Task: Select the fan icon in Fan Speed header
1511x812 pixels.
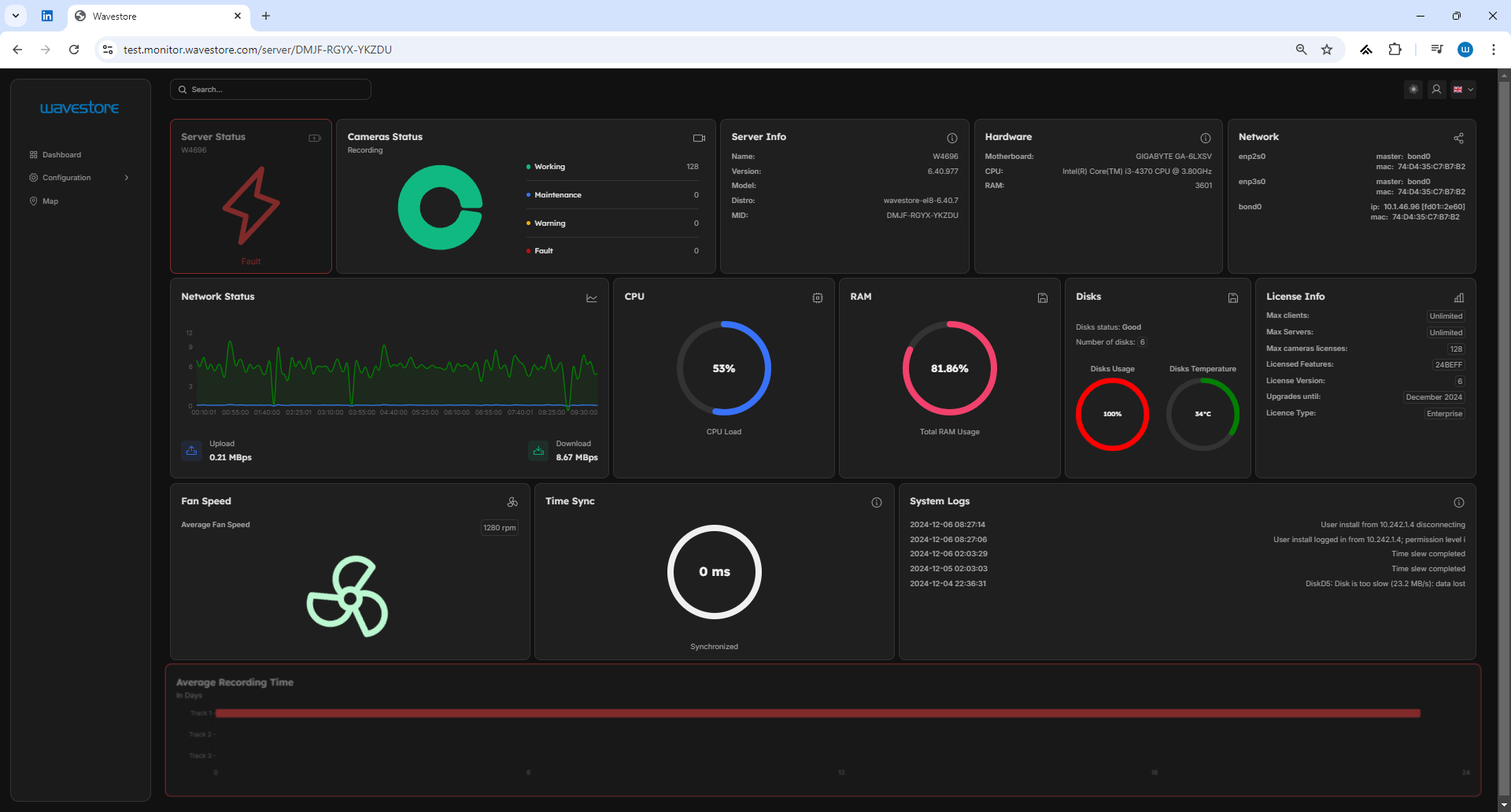Action: tap(513, 502)
